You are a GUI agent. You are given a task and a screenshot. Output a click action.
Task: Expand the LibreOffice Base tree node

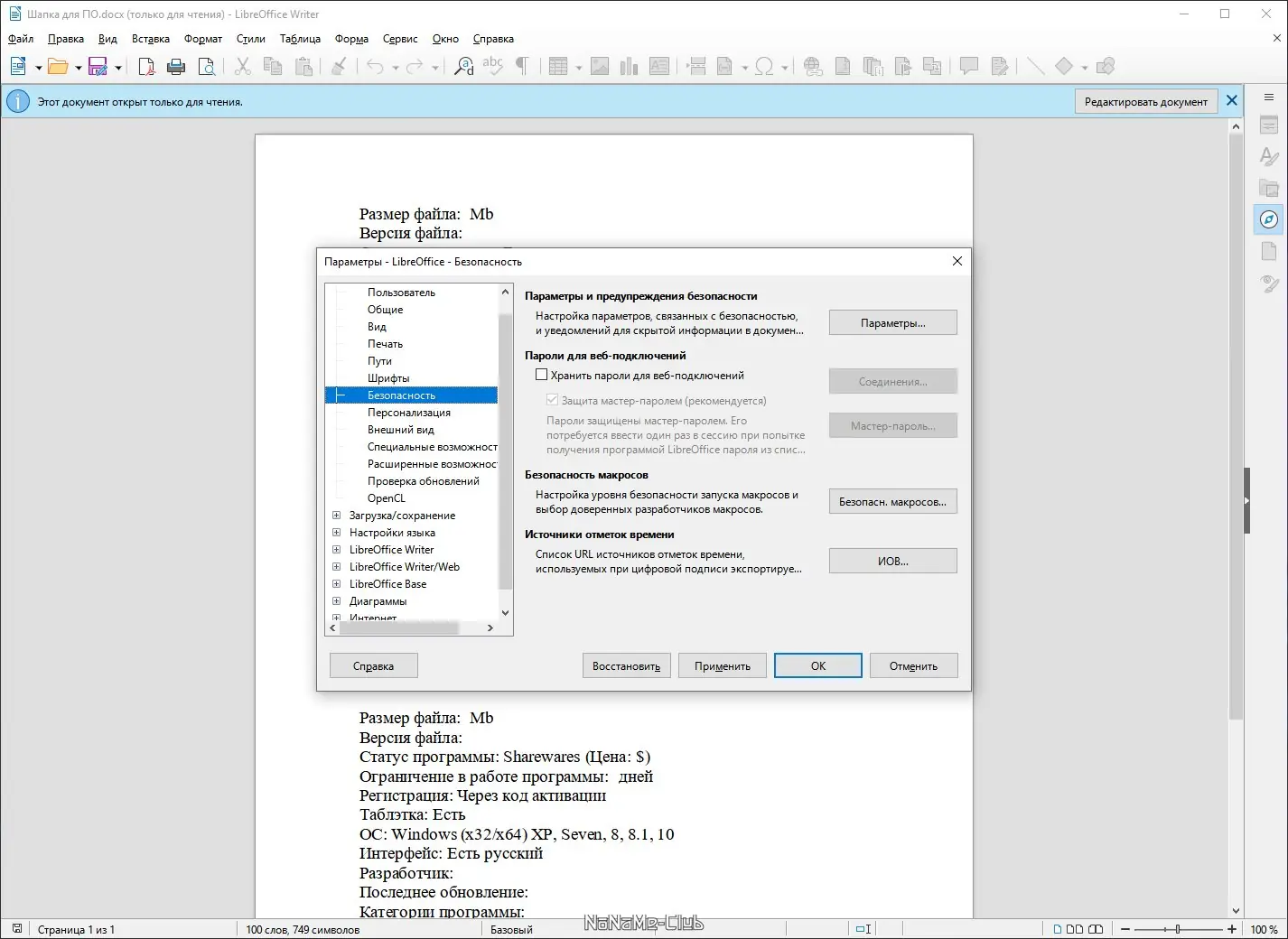pyautogui.click(x=336, y=584)
